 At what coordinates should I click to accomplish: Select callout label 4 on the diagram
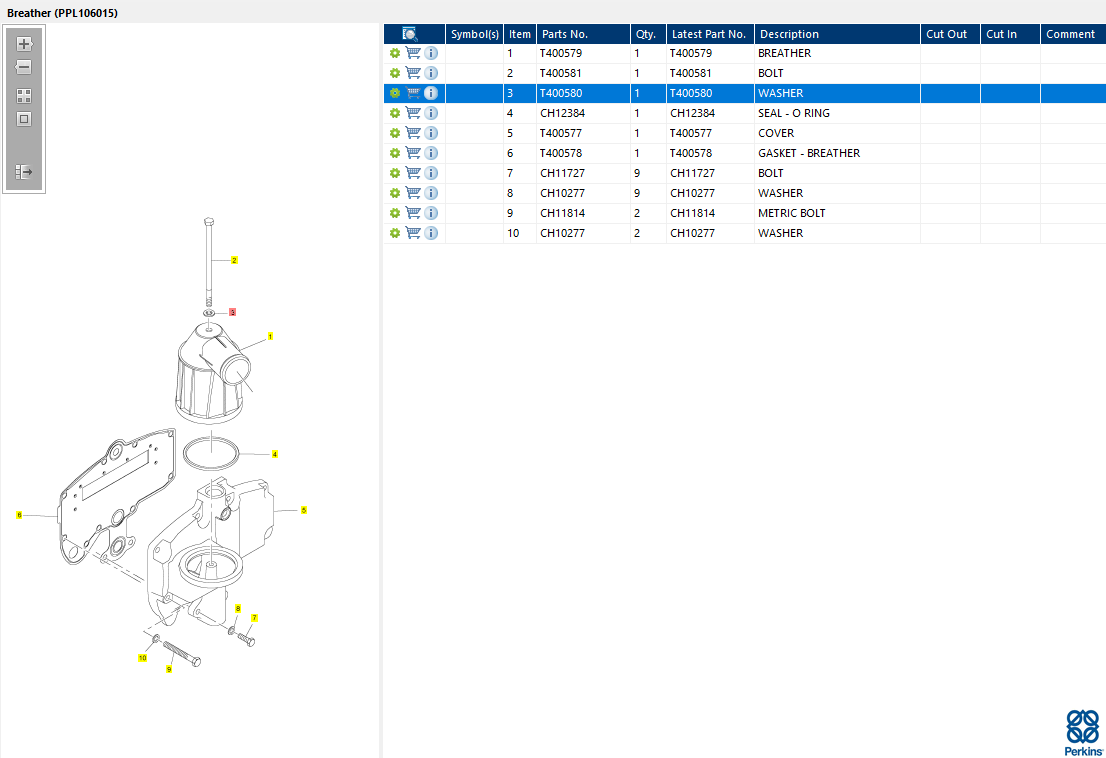(275, 454)
